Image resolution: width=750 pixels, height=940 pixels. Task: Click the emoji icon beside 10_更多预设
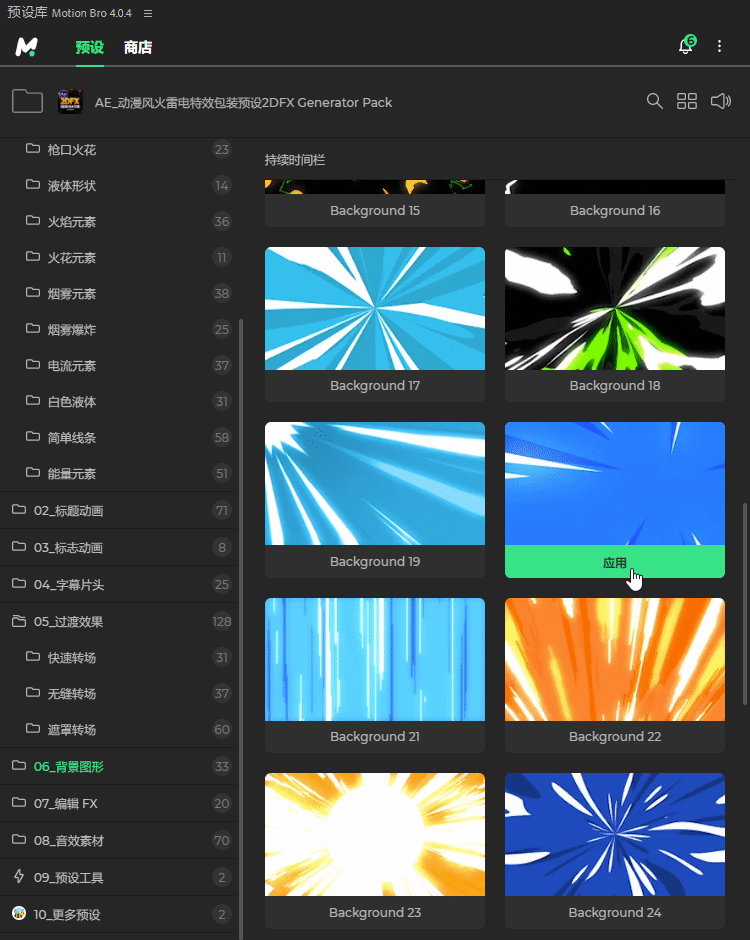(x=19, y=913)
